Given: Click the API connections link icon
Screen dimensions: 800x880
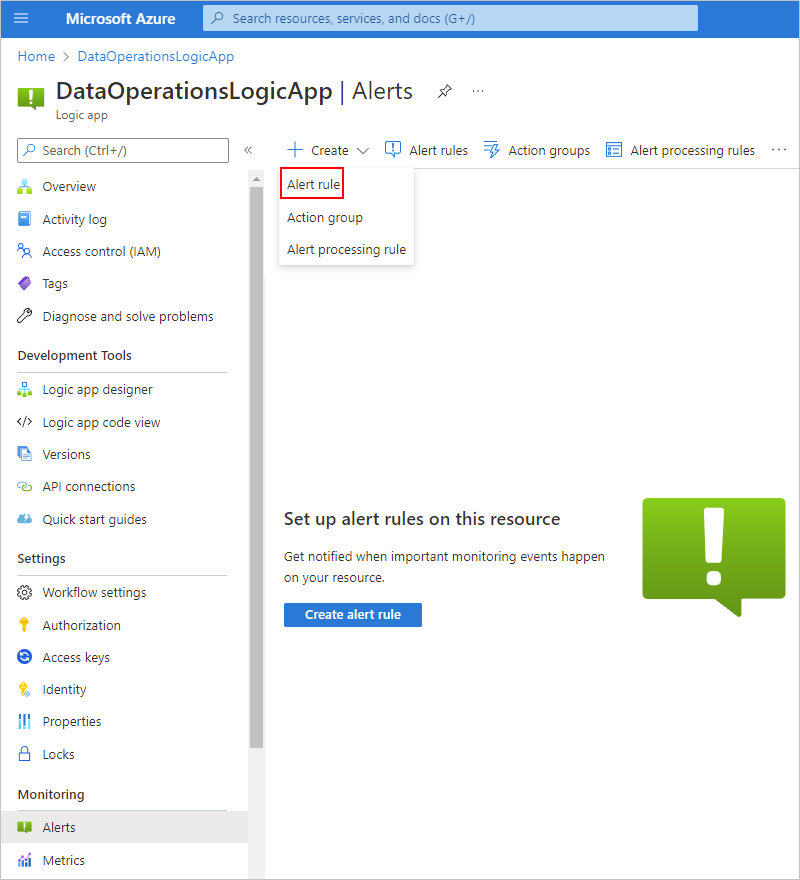Looking at the screenshot, I should (x=25, y=486).
